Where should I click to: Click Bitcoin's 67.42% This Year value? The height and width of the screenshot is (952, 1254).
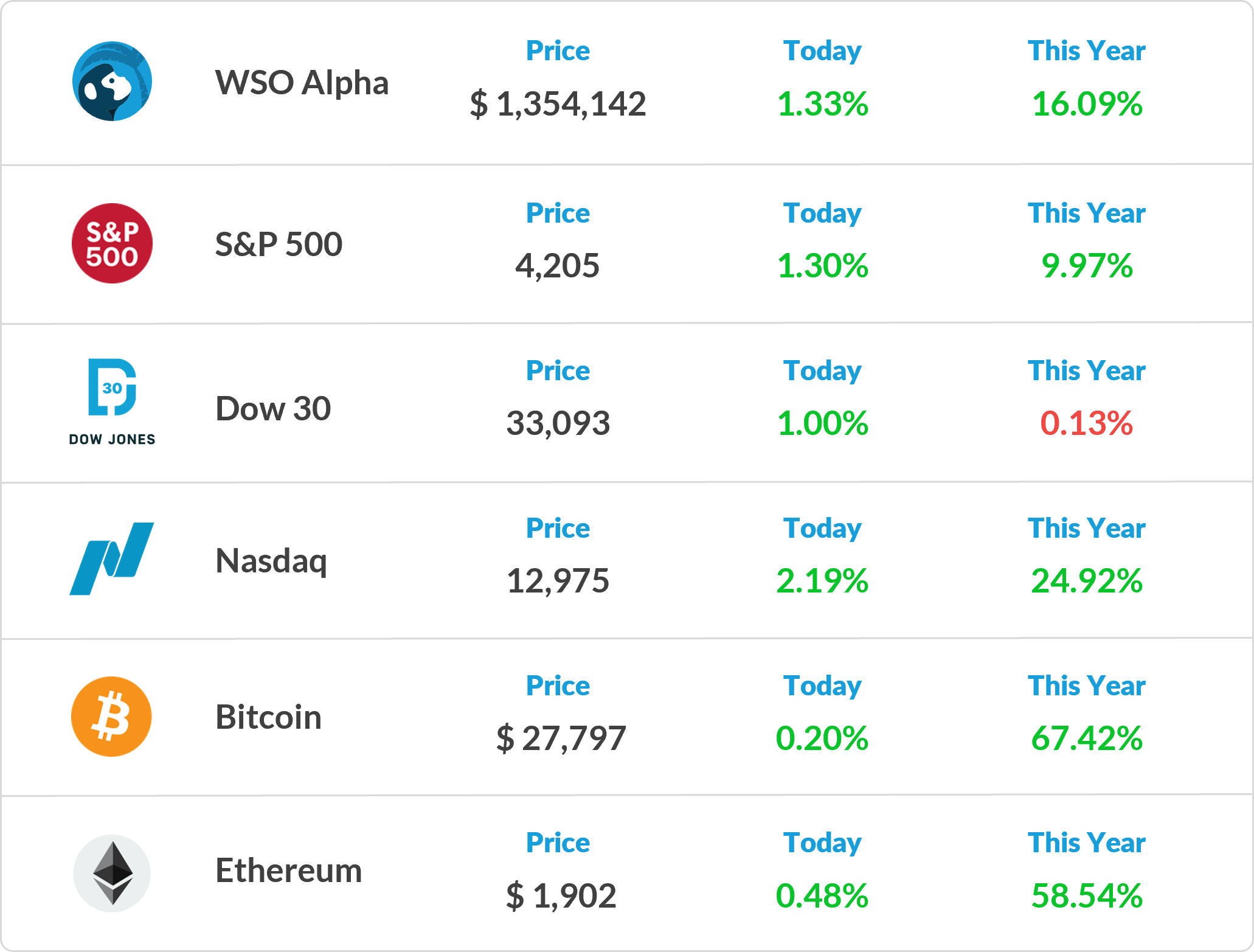1087,738
